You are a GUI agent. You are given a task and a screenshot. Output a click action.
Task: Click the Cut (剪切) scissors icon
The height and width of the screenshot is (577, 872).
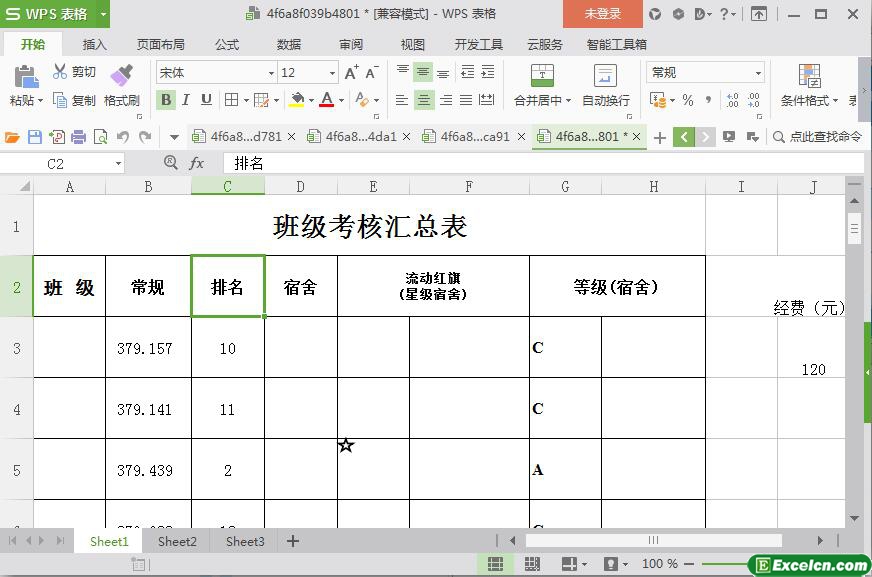pos(60,72)
